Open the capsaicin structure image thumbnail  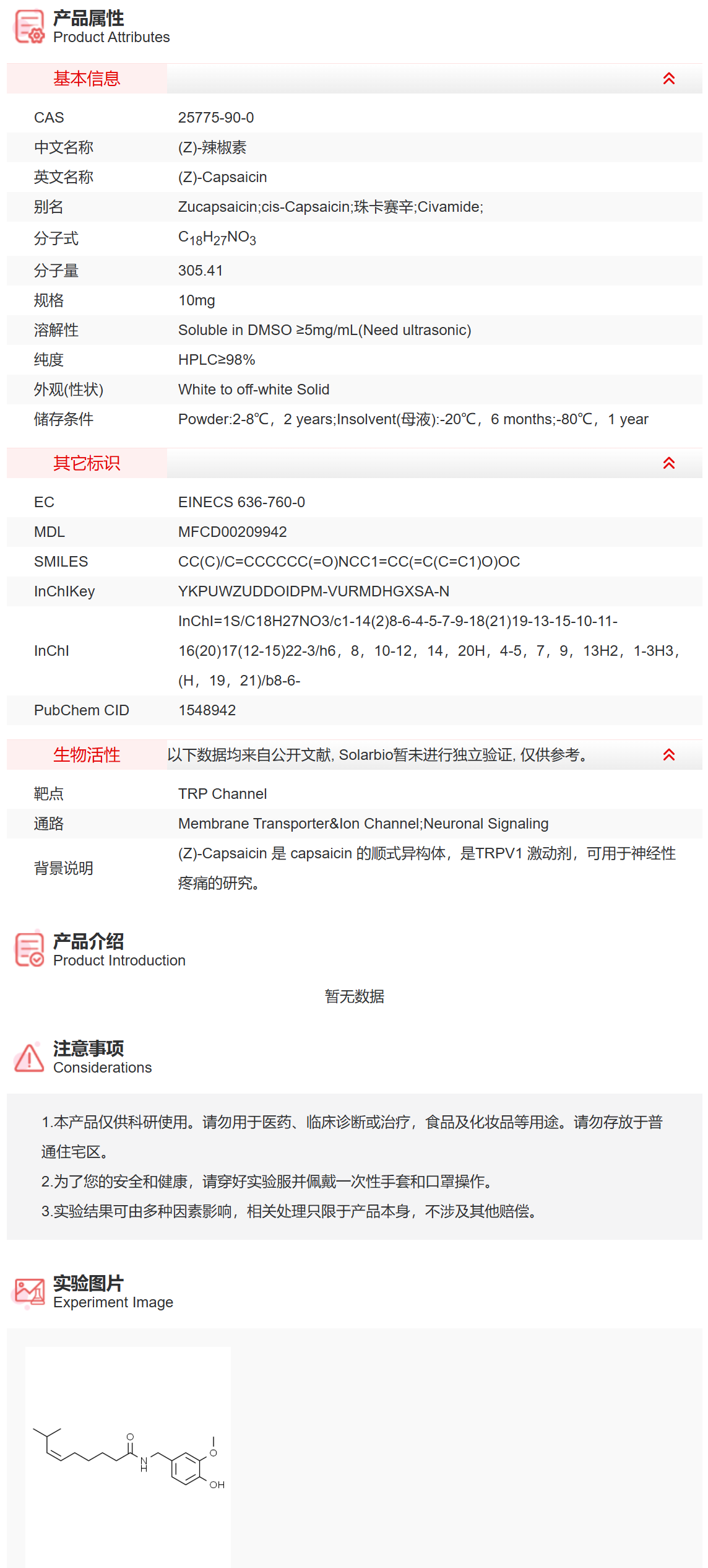coord(128,1457)
